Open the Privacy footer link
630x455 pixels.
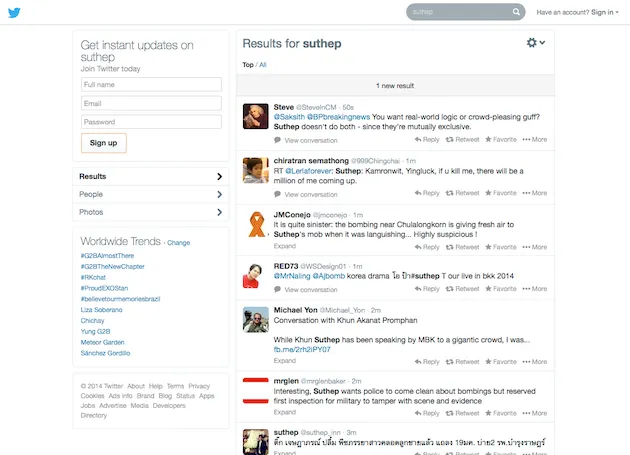click(x=199, y=386)
